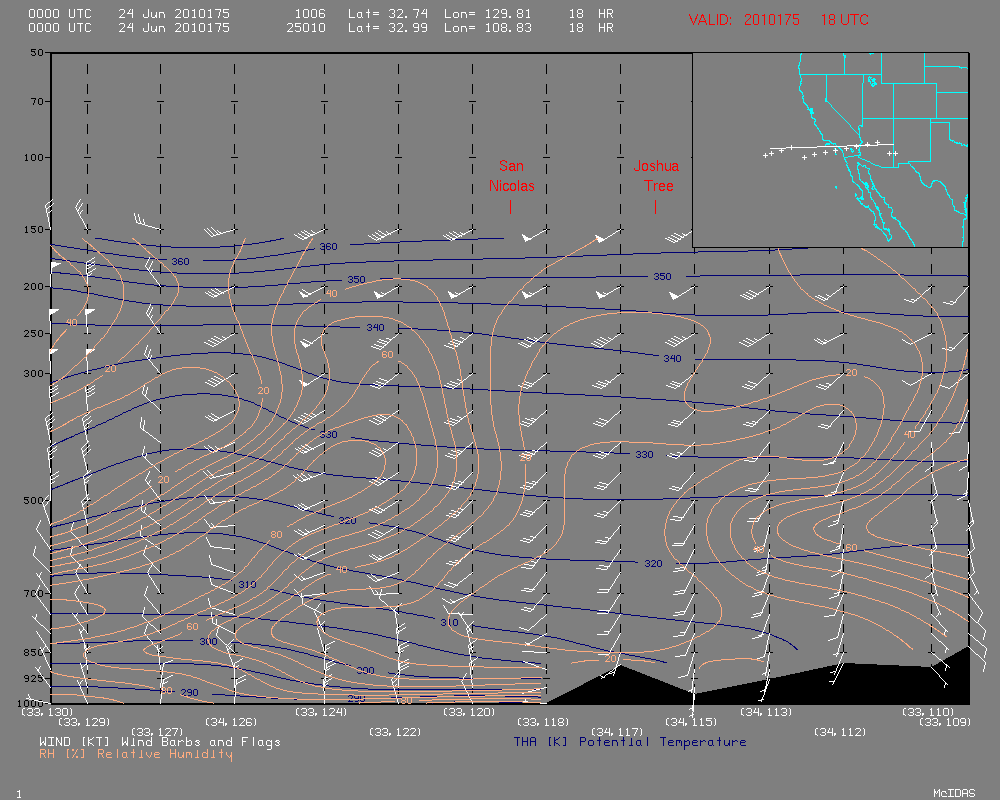Click the 100 pressure axis label

[34, 157]
